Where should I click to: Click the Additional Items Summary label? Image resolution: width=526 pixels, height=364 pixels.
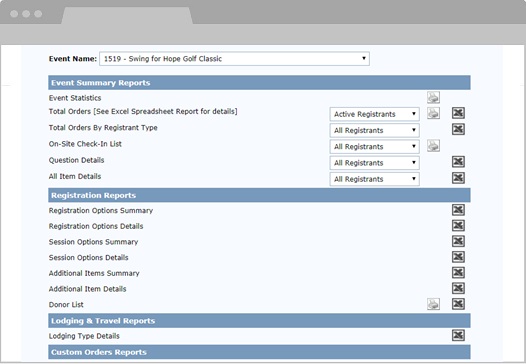[94, 273]
